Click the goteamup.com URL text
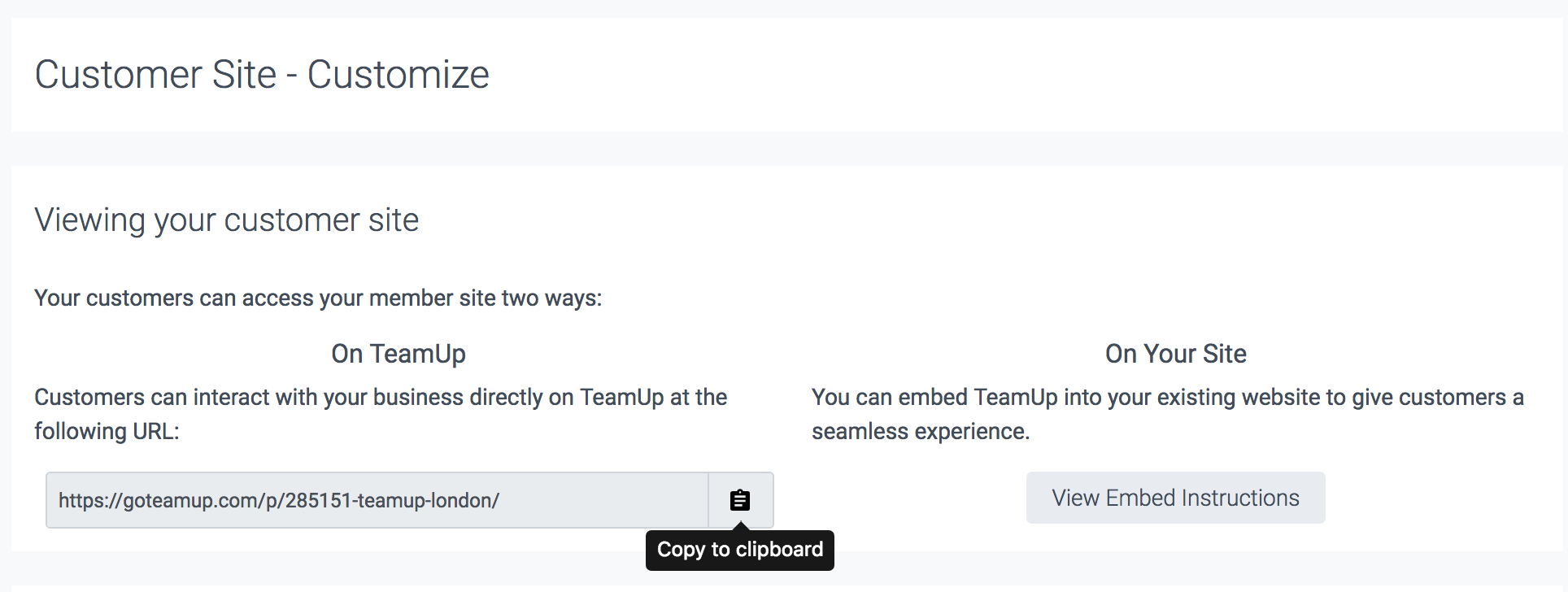The height and width of the screenshot is (592, 1568). click(279, 500)
